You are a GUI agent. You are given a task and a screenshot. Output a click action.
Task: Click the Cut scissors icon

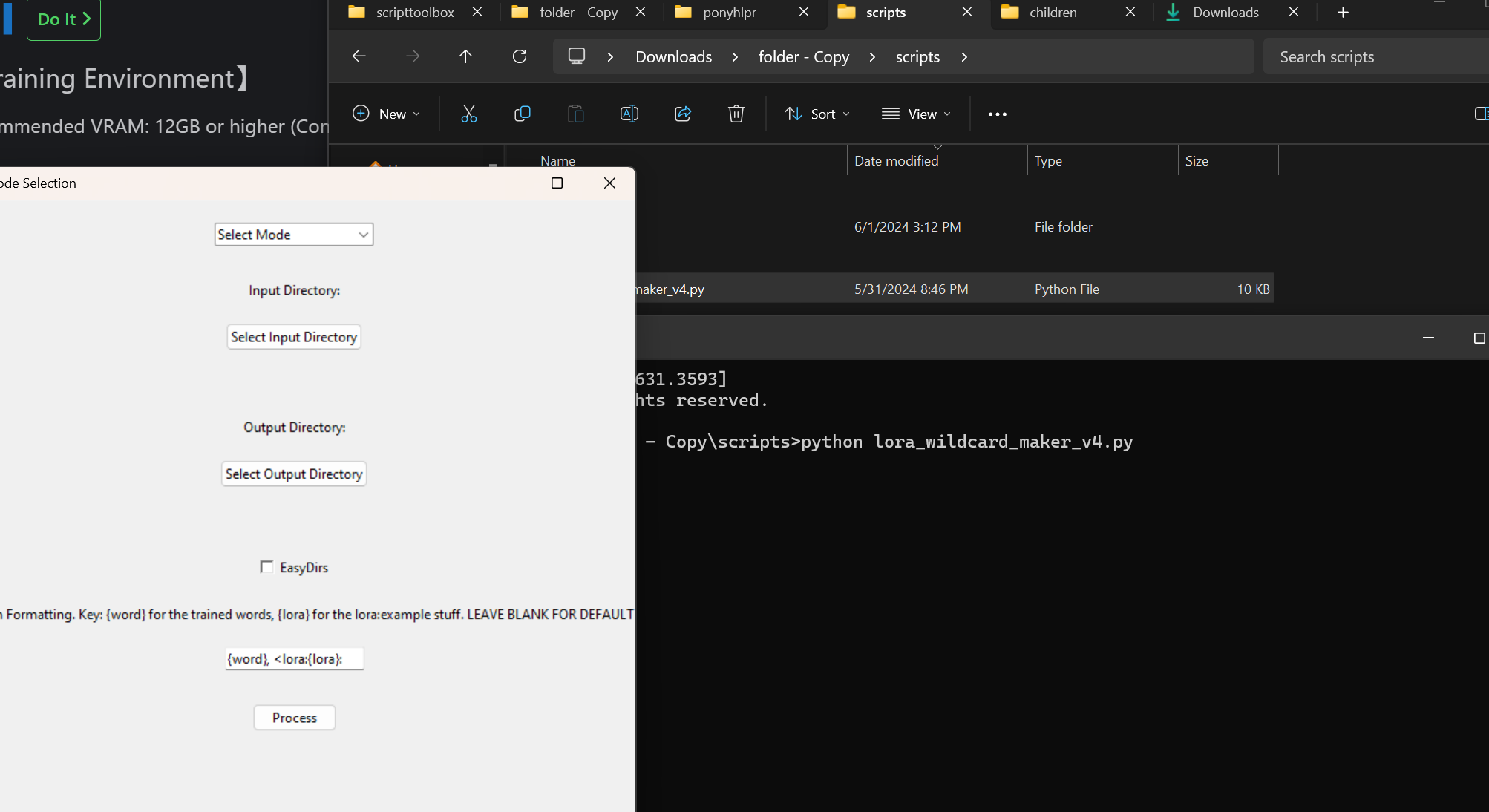pyautogui.click(x=468, y=114)
